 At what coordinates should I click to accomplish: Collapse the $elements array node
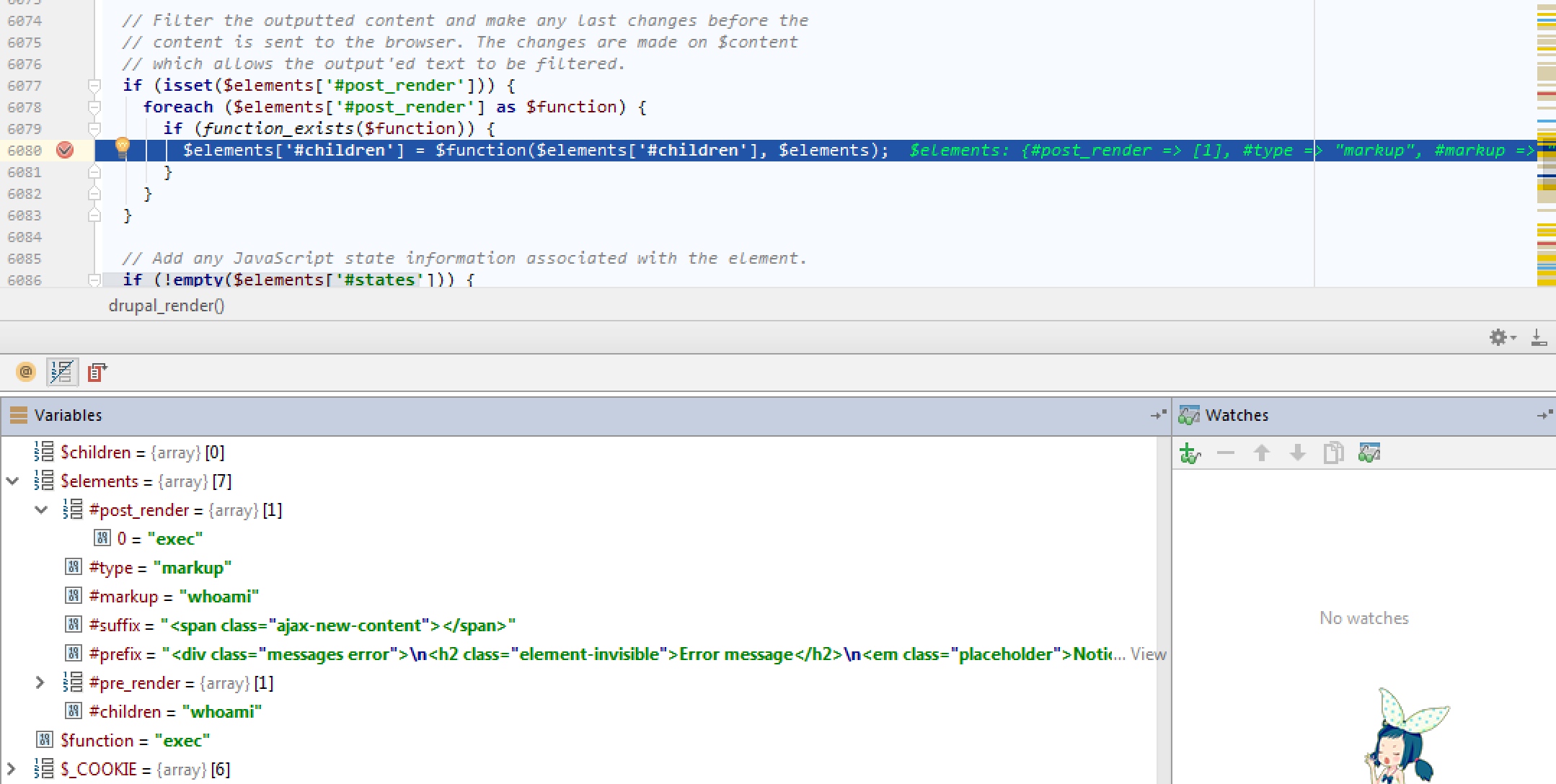point(13,481)
